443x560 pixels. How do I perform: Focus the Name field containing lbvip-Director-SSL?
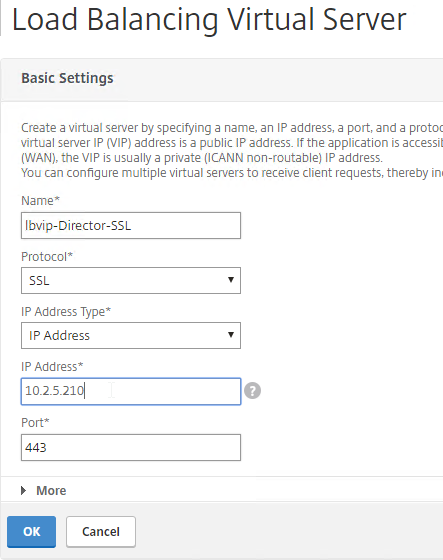point(131,225)
